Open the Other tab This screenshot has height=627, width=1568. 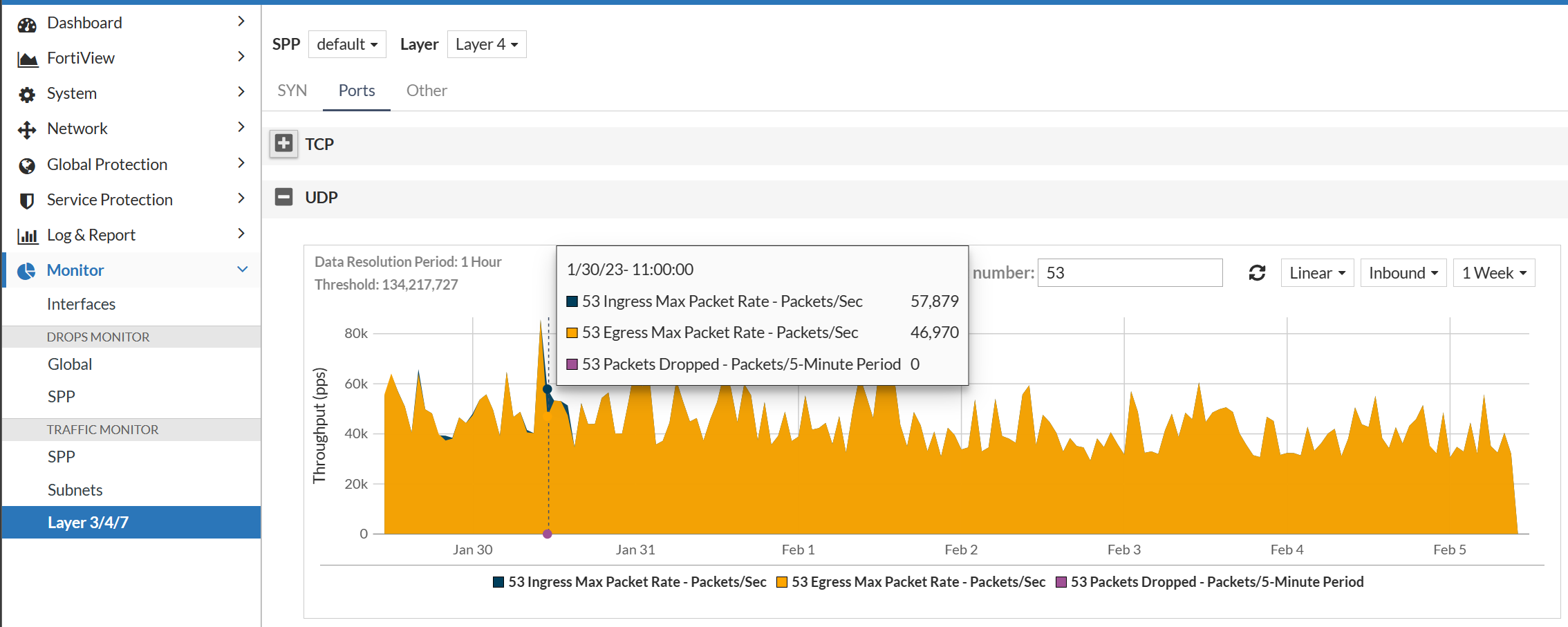coord(427,91)
